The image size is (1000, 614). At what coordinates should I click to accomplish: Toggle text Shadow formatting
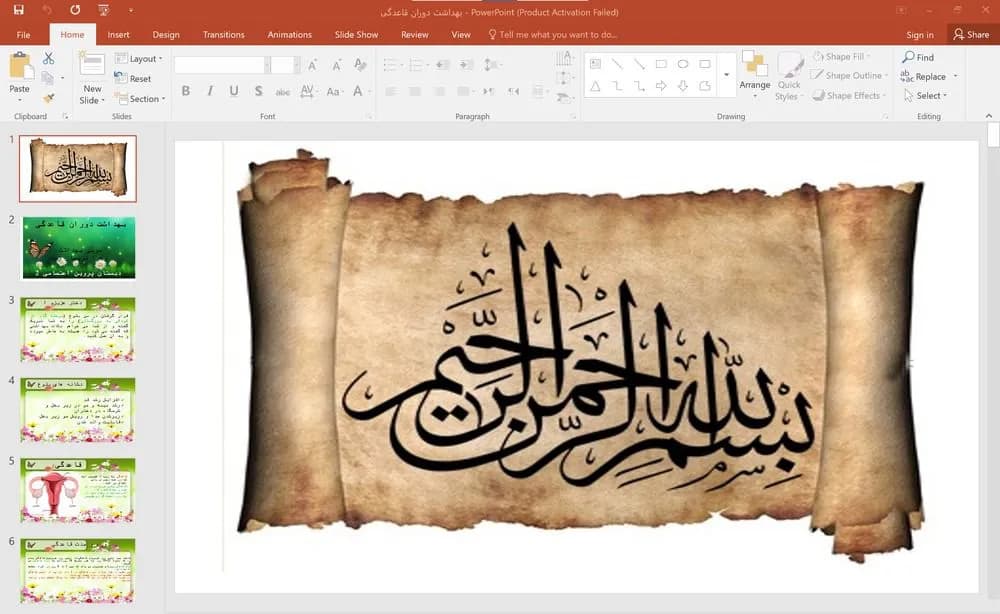pos(258,91)
